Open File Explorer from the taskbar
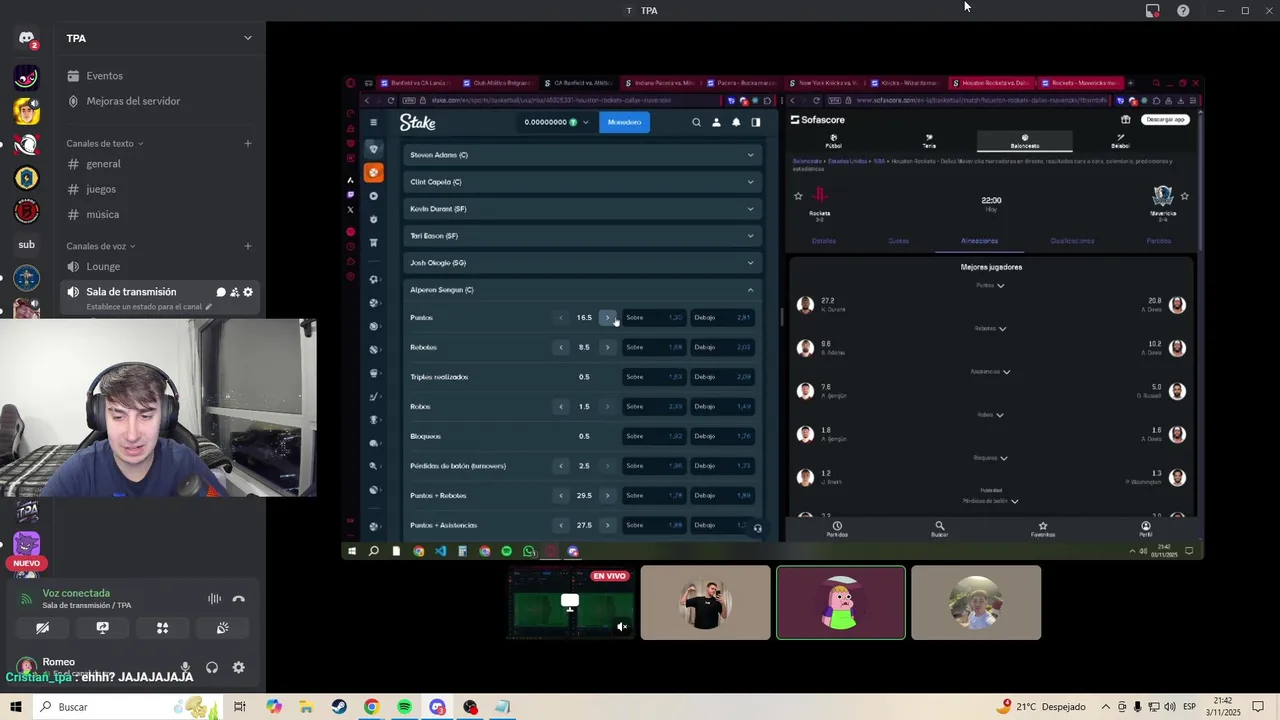The height and width of the screenshot is (720, 1280). [306, 707]
